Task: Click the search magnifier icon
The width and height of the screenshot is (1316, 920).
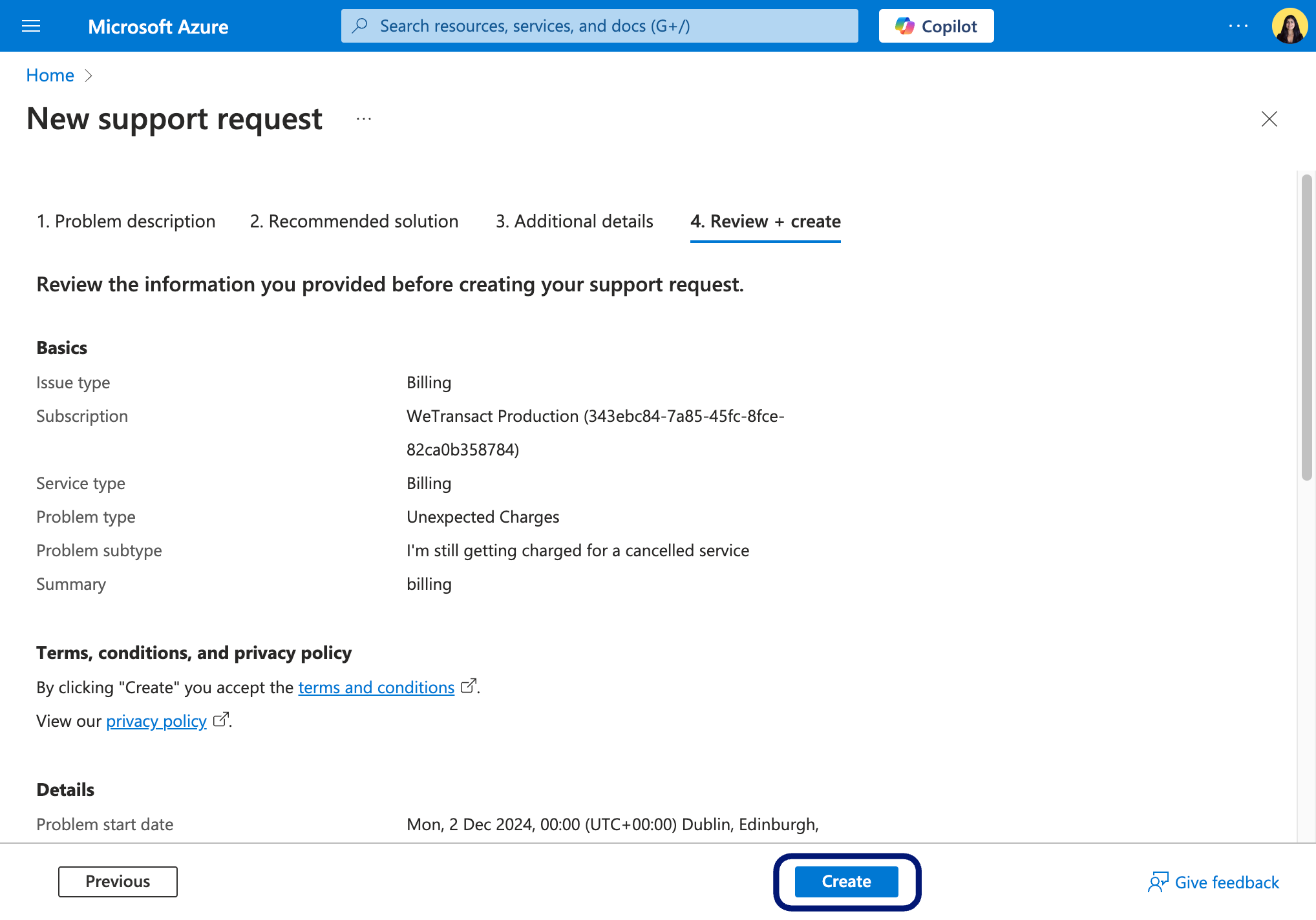Action: click(x=360, y=26)
